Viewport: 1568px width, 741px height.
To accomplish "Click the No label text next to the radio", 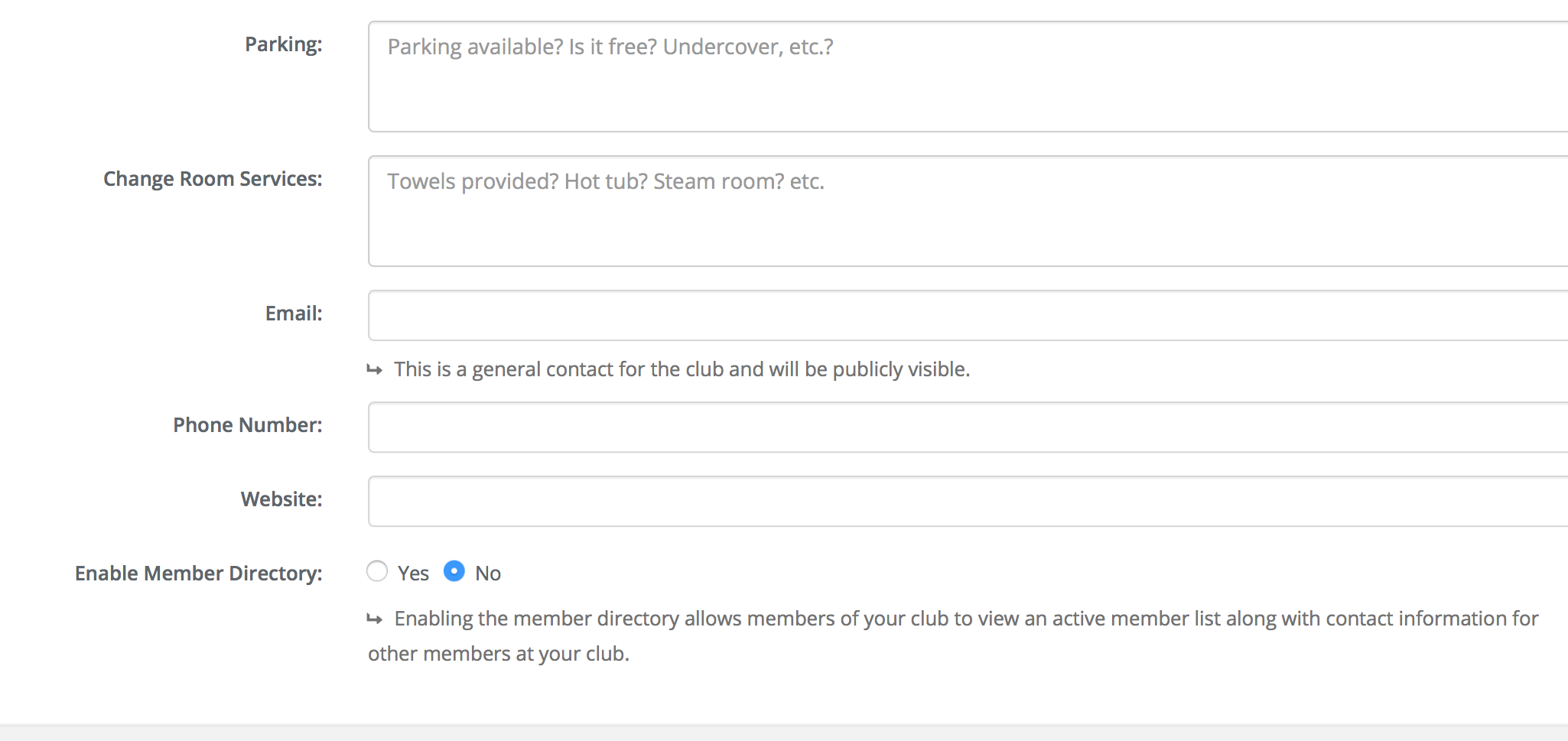I will [x=488, y=574].
